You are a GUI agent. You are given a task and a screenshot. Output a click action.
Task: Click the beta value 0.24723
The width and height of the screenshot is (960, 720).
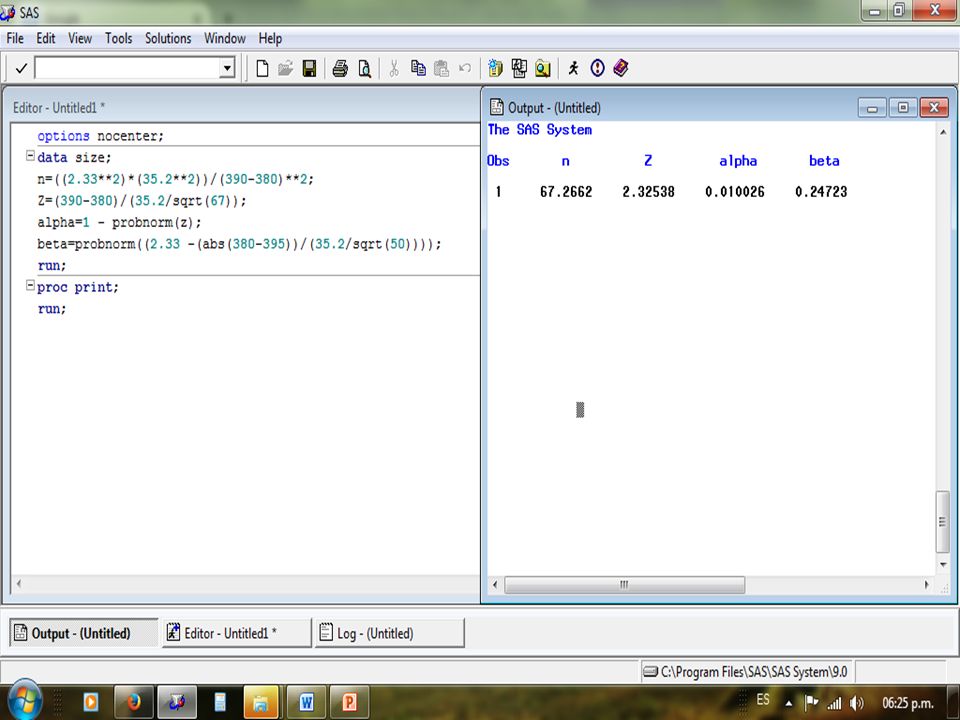821,192
